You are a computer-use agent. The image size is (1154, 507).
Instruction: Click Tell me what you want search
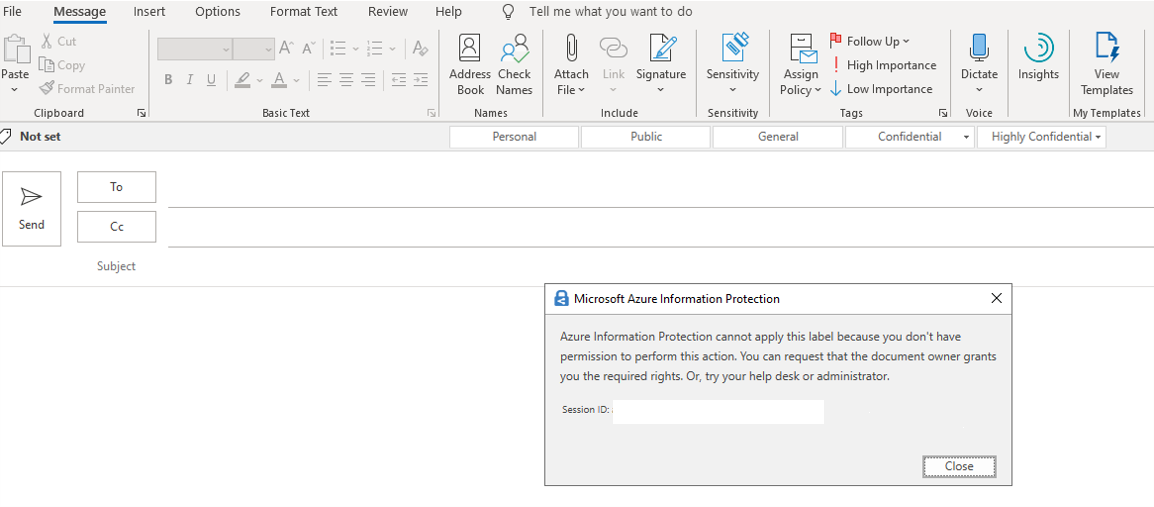click(x=610, y=12)
